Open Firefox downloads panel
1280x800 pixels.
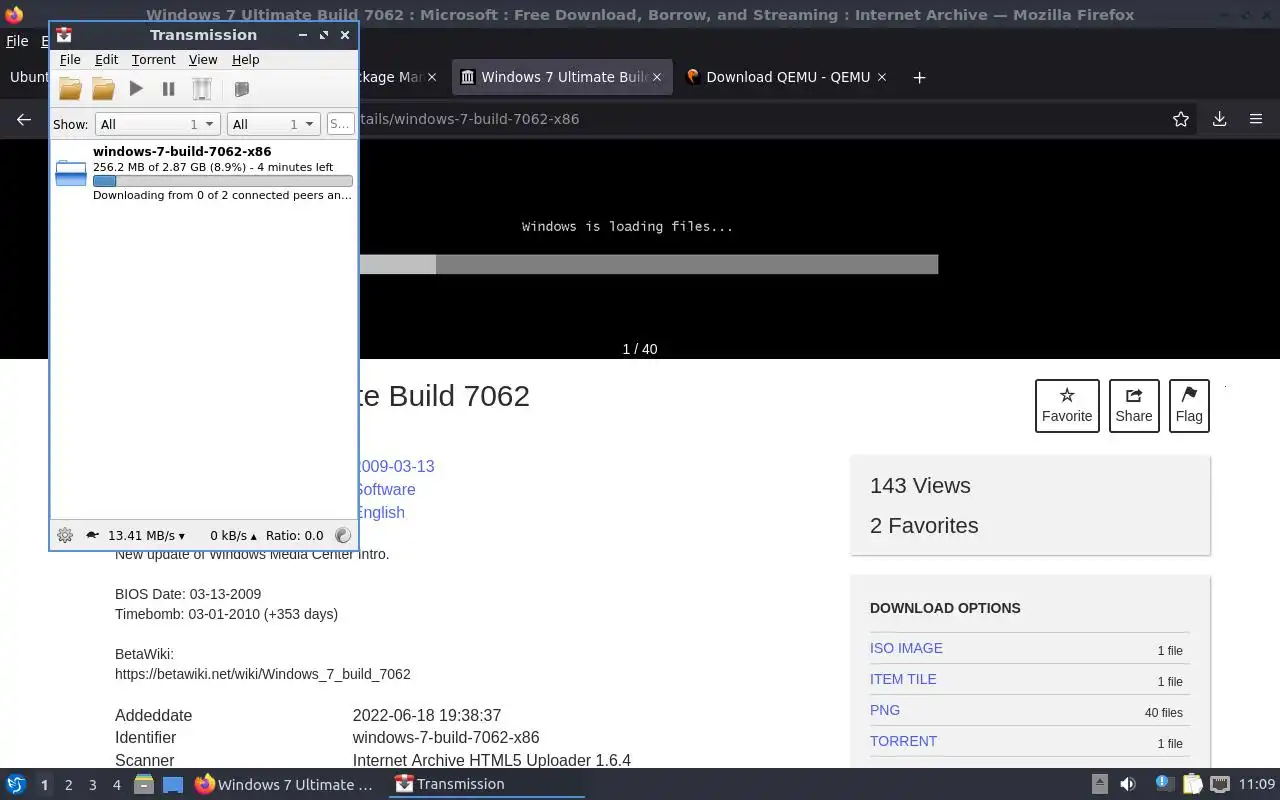click(x=1219, y=119)
